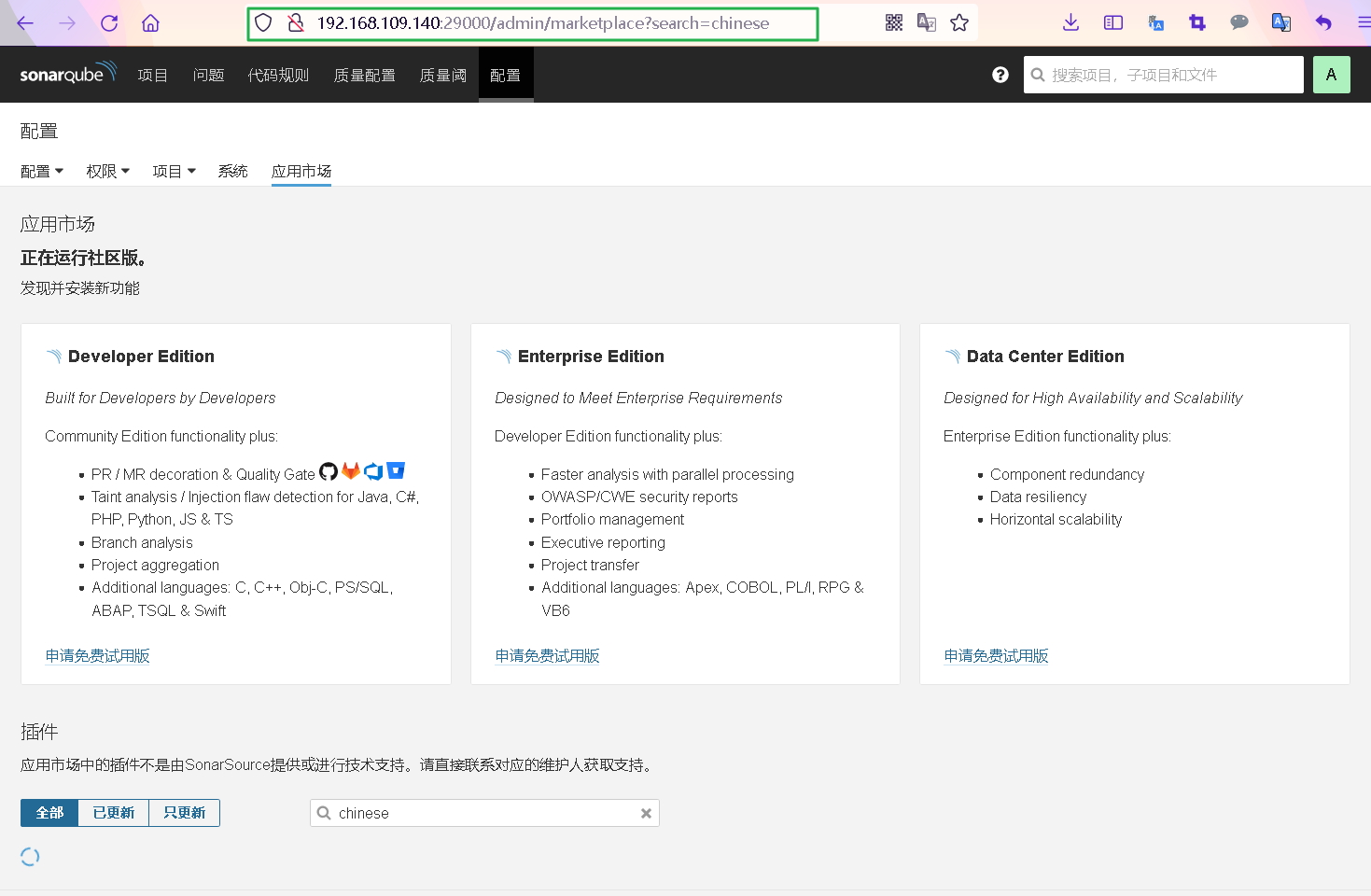Select the 只更新 plugin filter
The height and width of the screenshot is (896, 1371).
pos(185,813)
